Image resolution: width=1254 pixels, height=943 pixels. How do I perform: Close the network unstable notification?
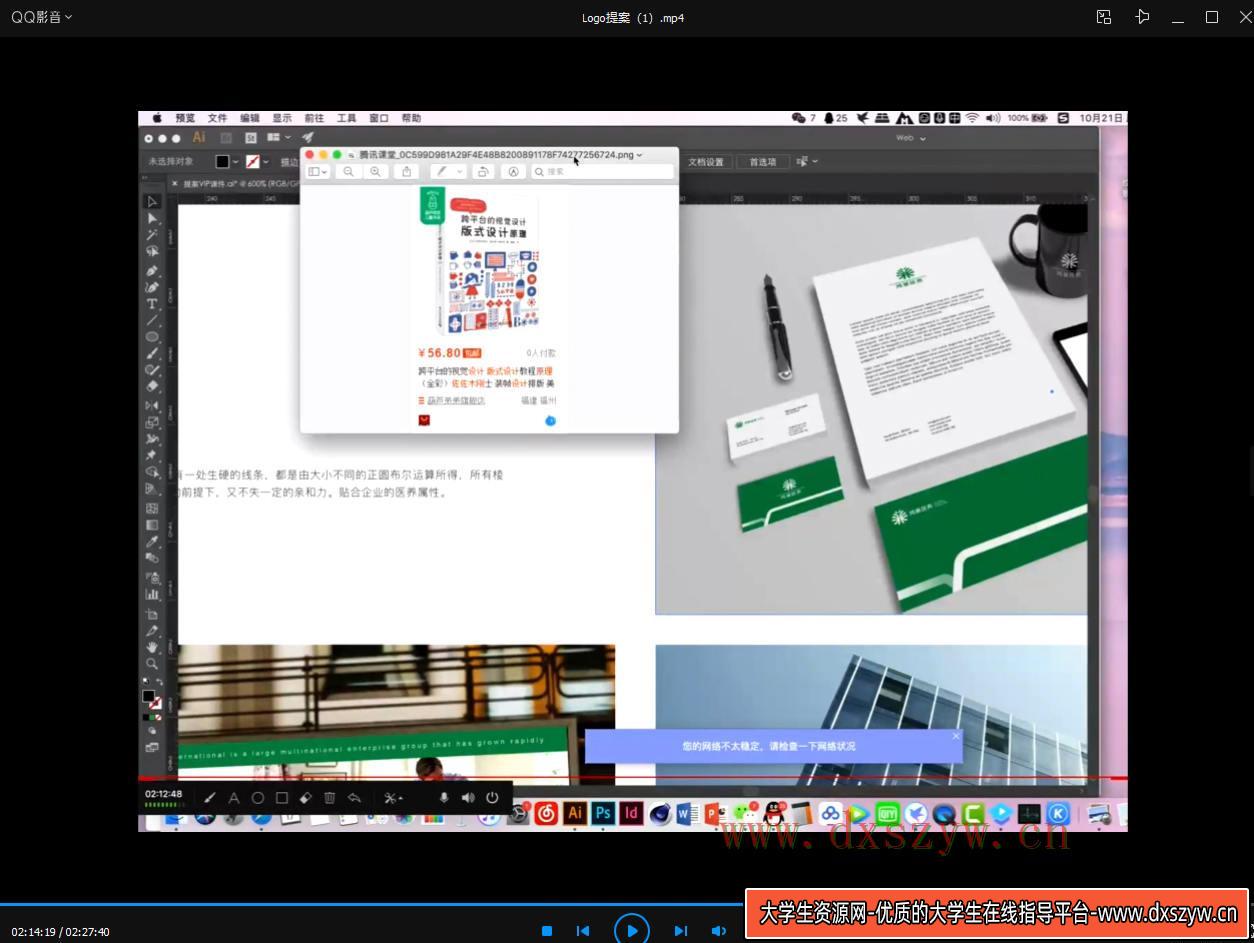pos(956,736)
